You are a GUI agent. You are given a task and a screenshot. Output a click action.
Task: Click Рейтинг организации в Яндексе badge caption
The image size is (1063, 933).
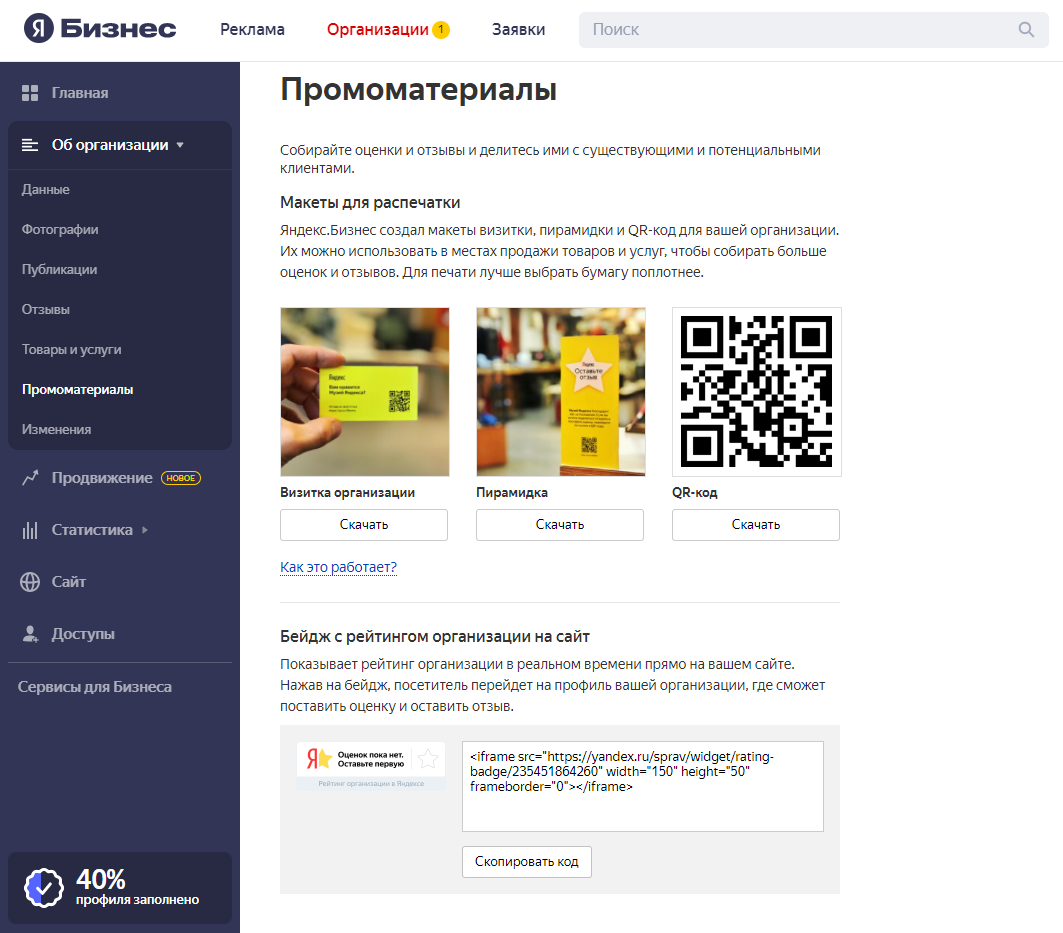point(371,784)
